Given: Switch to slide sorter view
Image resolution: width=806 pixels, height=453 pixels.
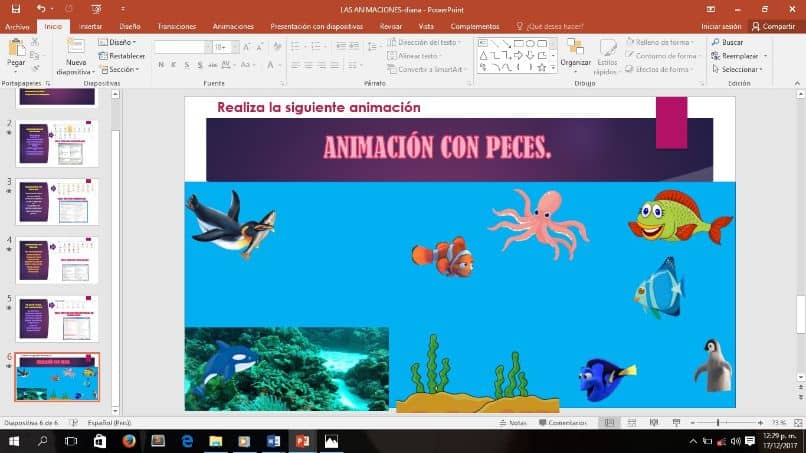Looking at the screenshot, I should click(x=632, y=422).
